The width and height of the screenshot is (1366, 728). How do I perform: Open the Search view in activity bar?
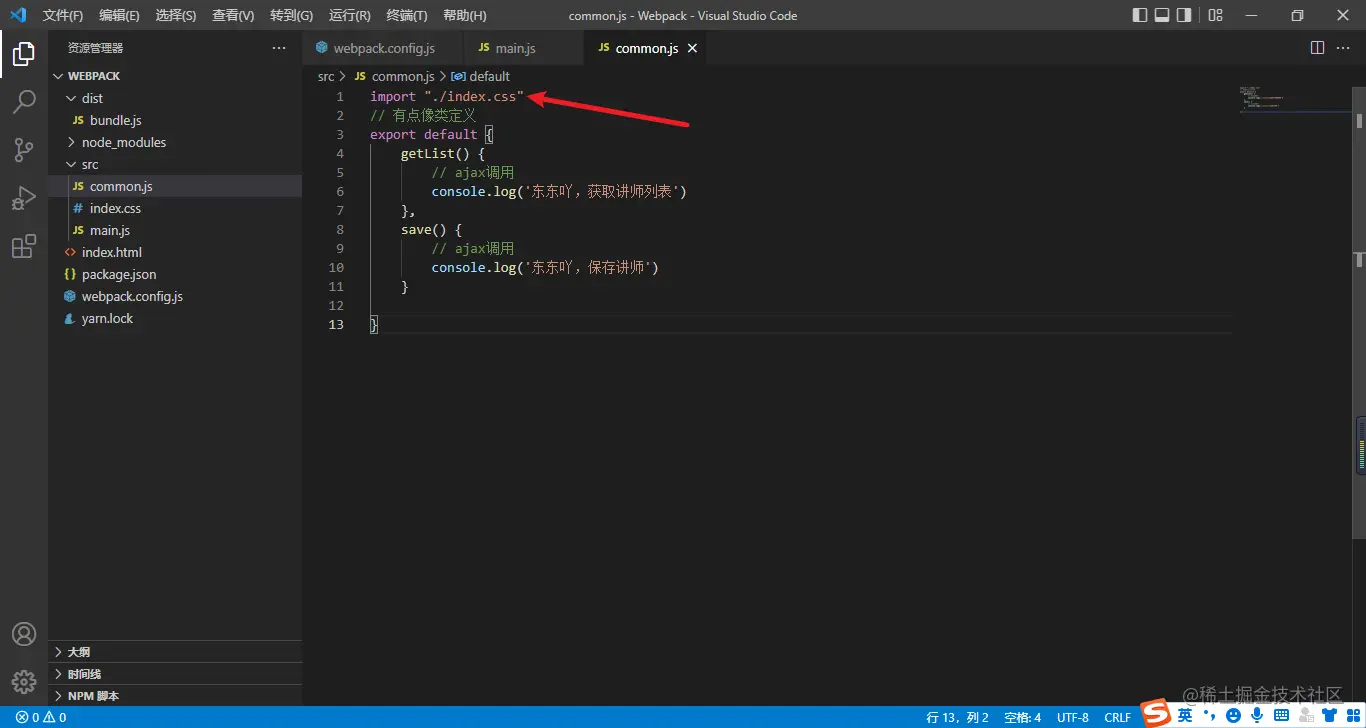click(x=24, y=102)
